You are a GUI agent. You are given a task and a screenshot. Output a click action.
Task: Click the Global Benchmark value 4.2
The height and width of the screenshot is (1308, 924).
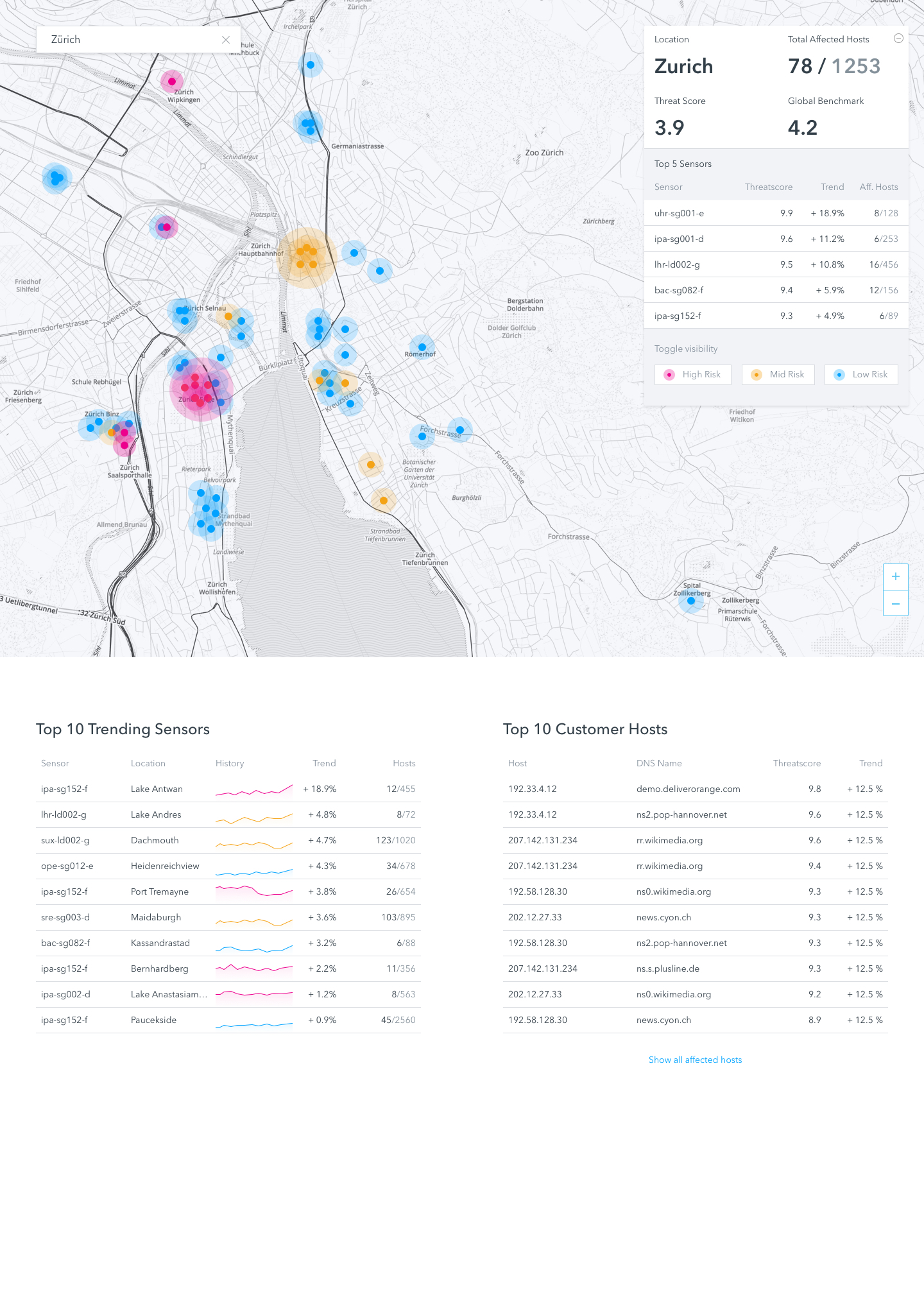point(803,128)
